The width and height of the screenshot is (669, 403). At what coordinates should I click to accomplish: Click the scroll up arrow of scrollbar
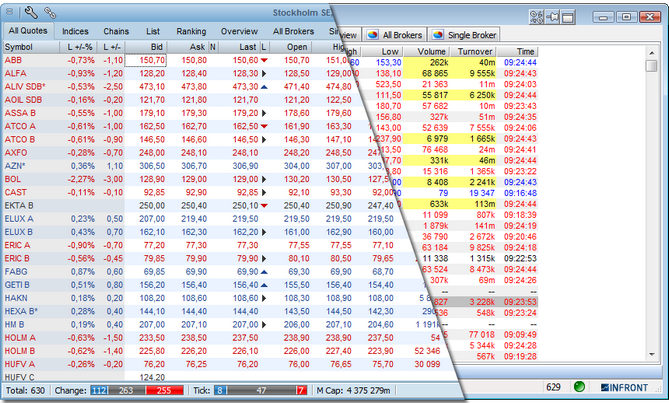(x=652, y=53)
